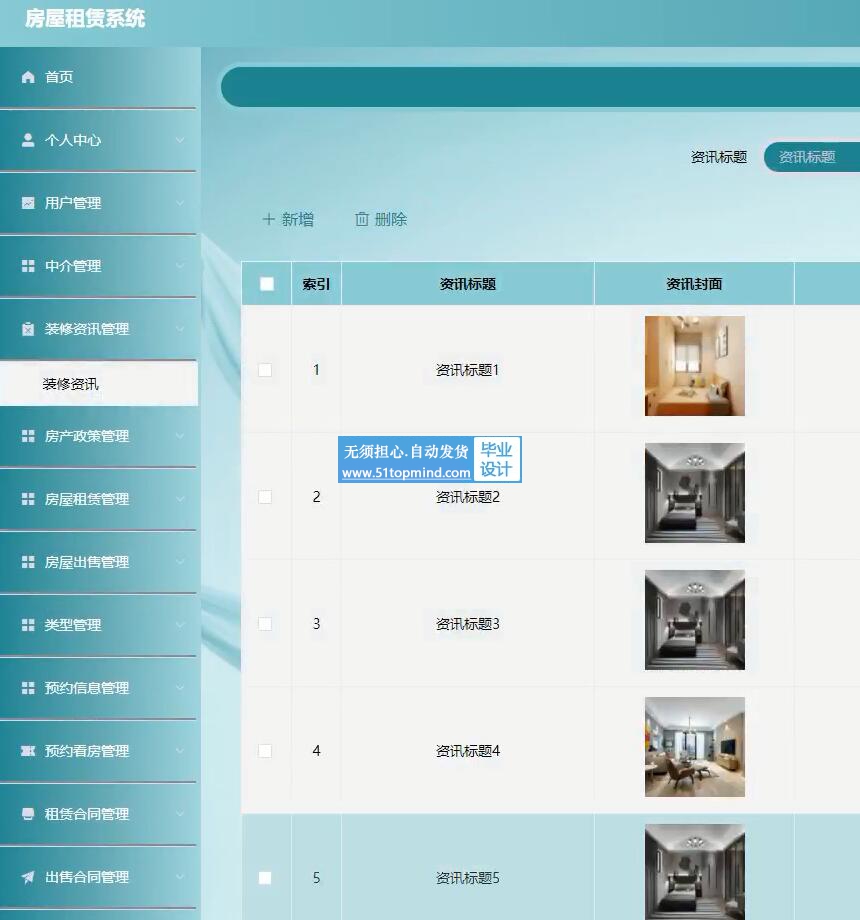The height and width of the screenshot is (920, 860).
Task: Click the 房屋租赁系统 title
Action: (x=85, y=19)
